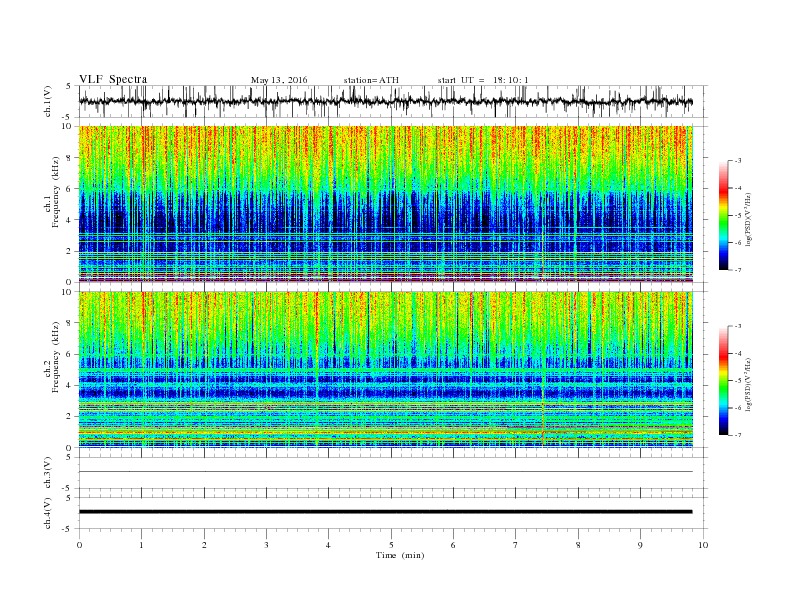792x612 pixels.
Task: Click the date label 'May 13, 2016'
Action: [x=279, y=80]
